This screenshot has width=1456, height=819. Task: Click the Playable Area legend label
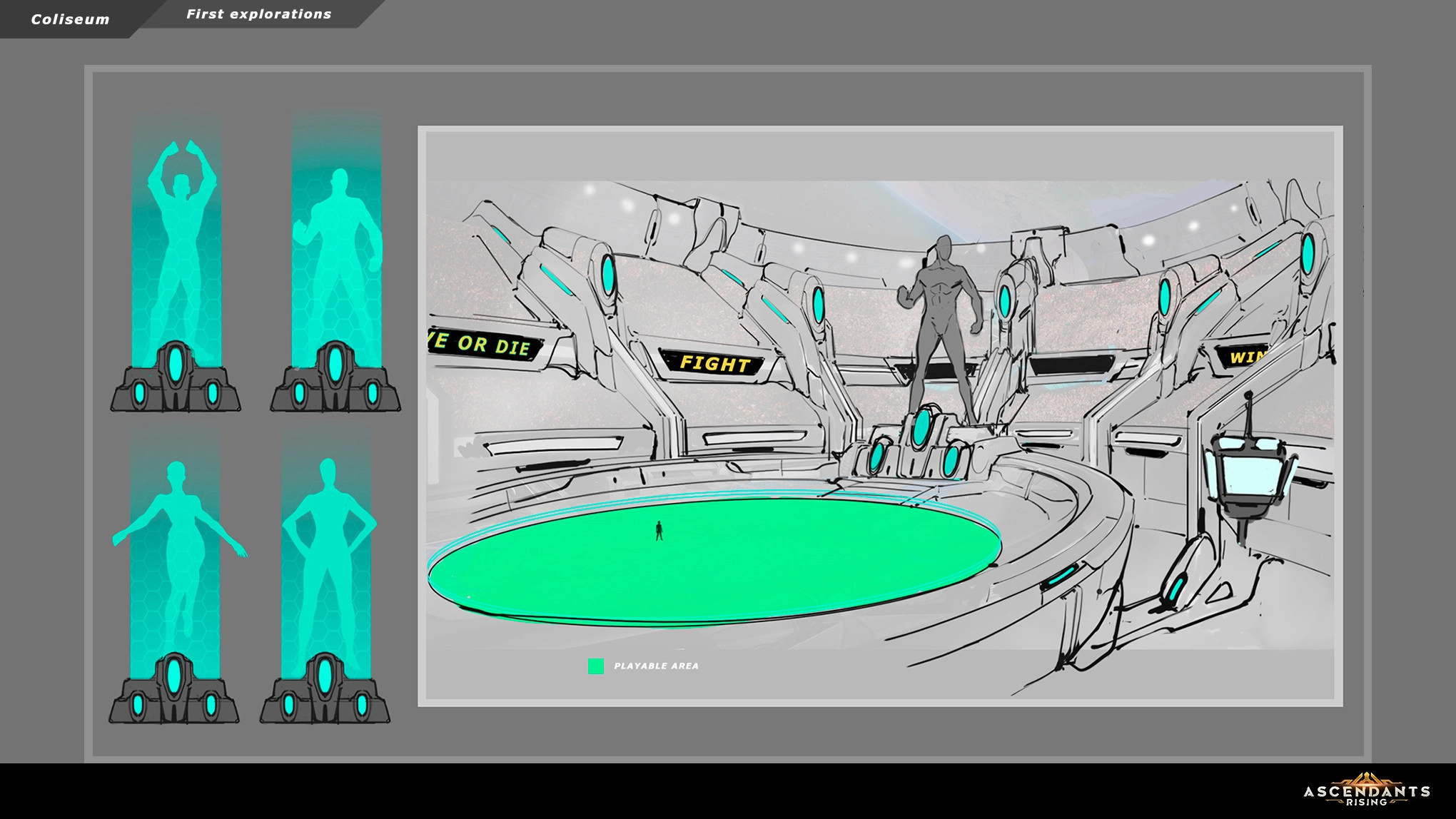pyautogui.click(x=656, y=666)
